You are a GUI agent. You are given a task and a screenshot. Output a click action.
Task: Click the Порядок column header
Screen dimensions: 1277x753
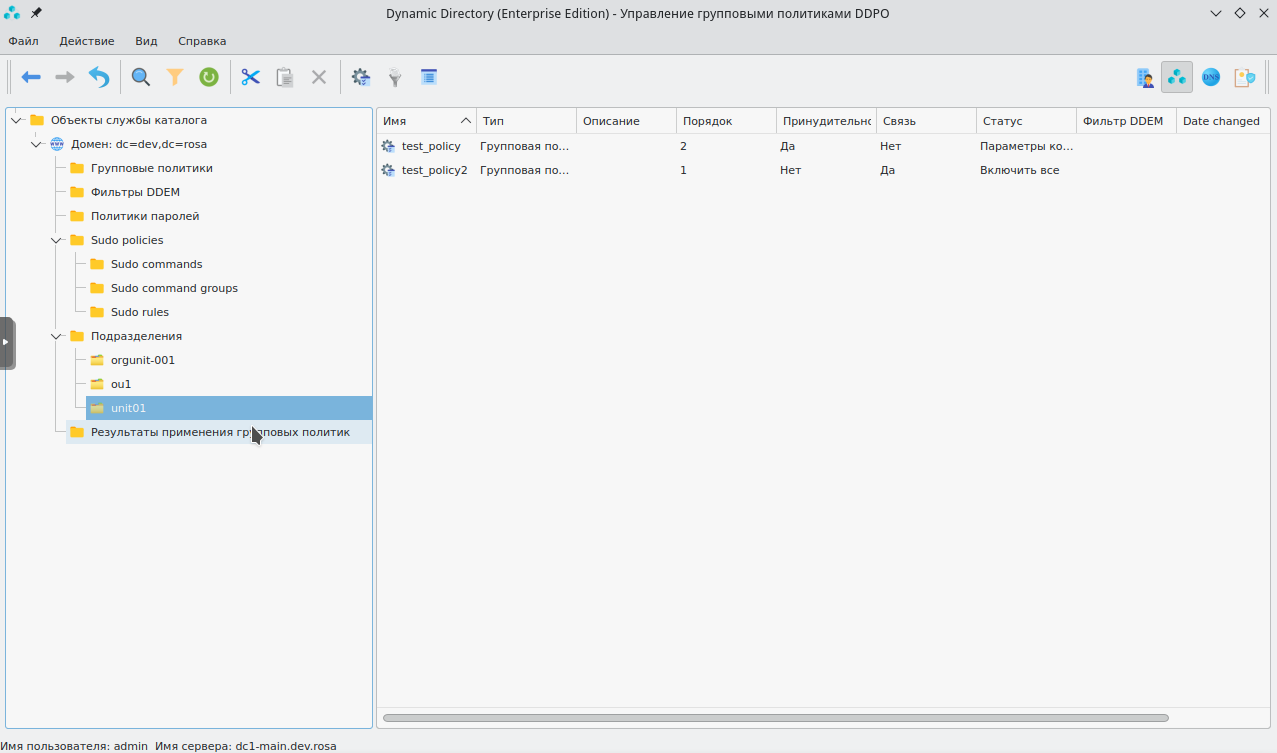coord(707,121)
